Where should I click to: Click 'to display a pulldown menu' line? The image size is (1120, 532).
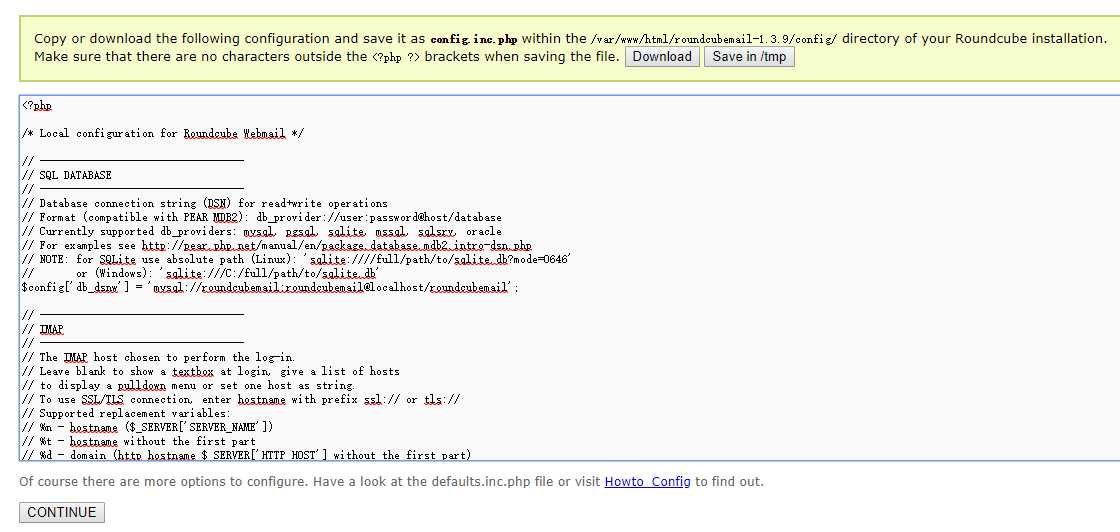(x=189, y=386)
